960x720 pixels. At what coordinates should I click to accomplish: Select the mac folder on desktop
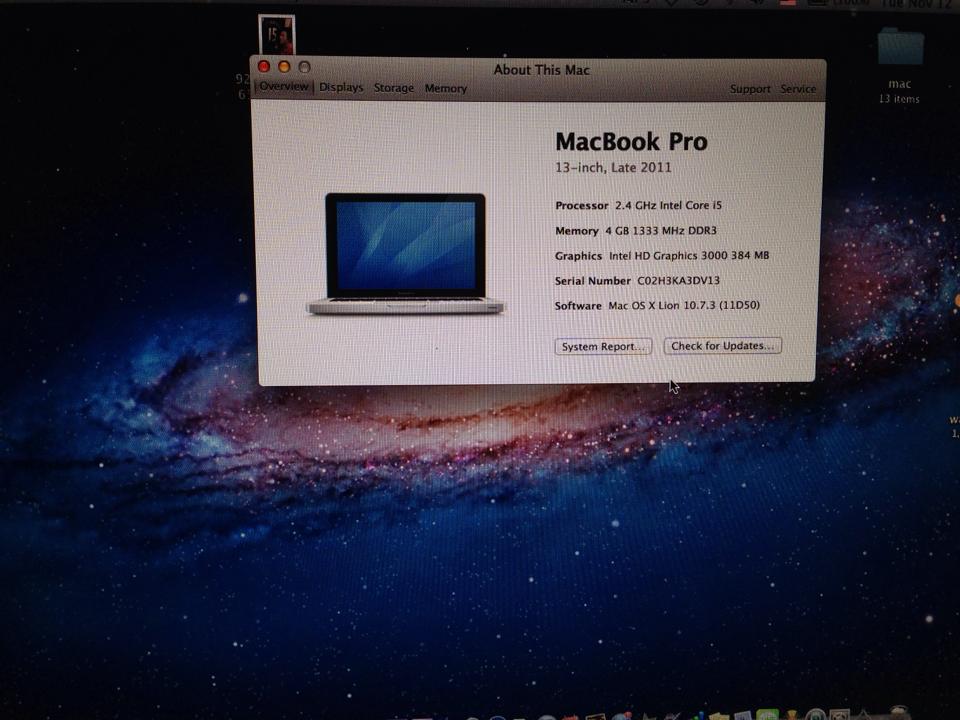[x=899, y=50]
